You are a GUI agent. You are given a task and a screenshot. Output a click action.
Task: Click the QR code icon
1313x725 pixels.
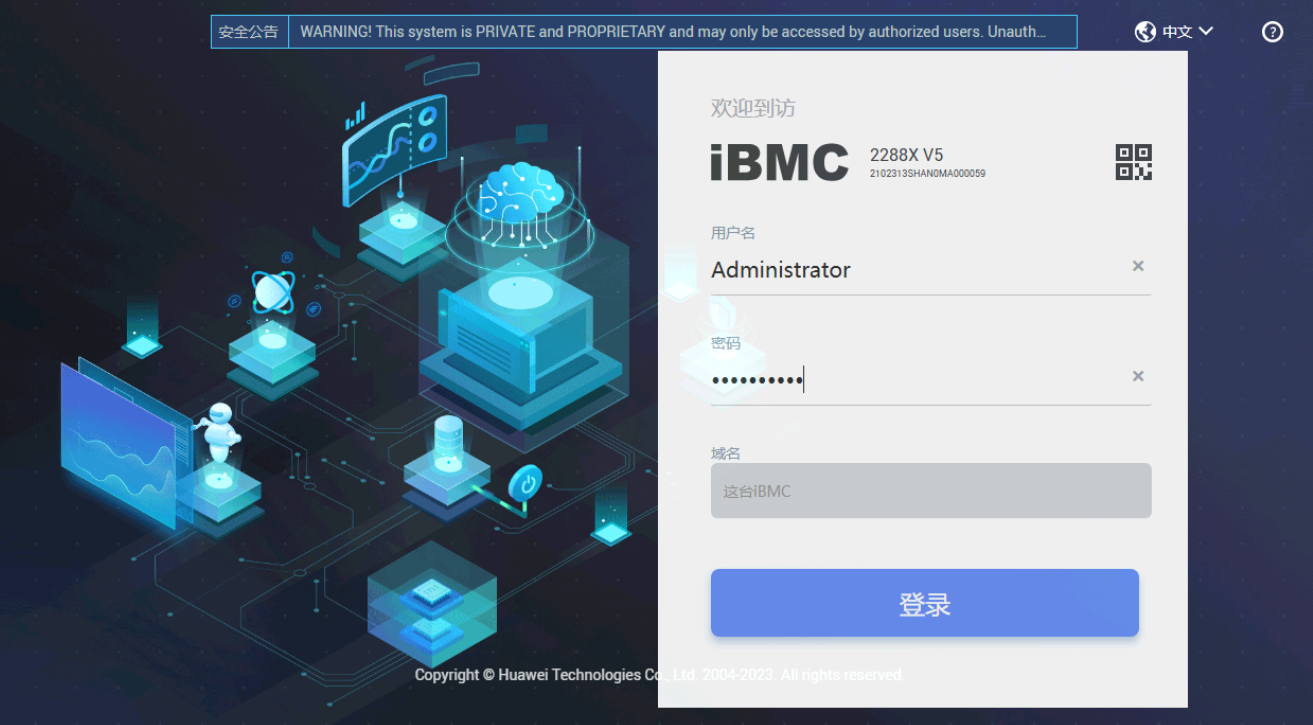pyautogui.click(x=1133, y=162)
